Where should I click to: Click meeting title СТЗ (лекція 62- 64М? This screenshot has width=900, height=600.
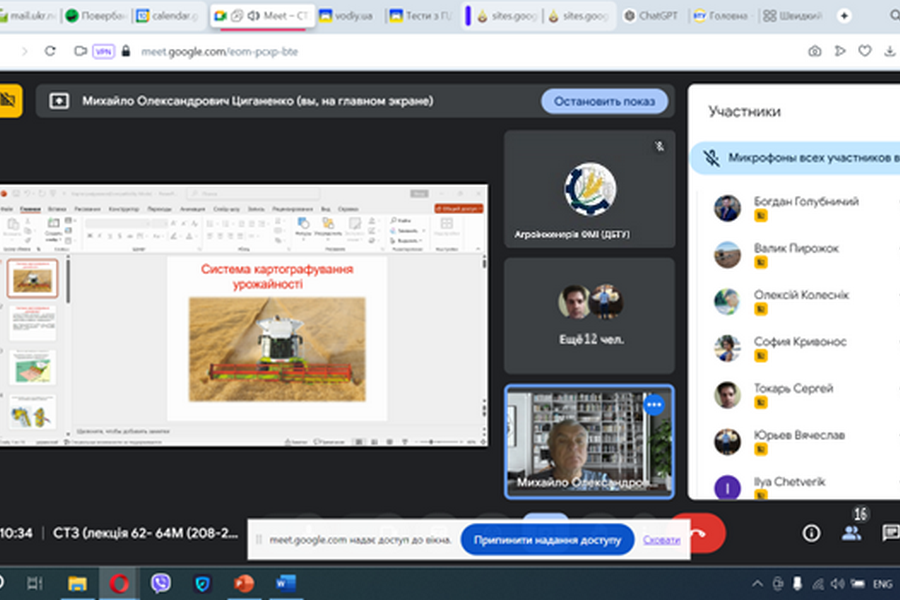pyautogui.click(x=145, y=533)
